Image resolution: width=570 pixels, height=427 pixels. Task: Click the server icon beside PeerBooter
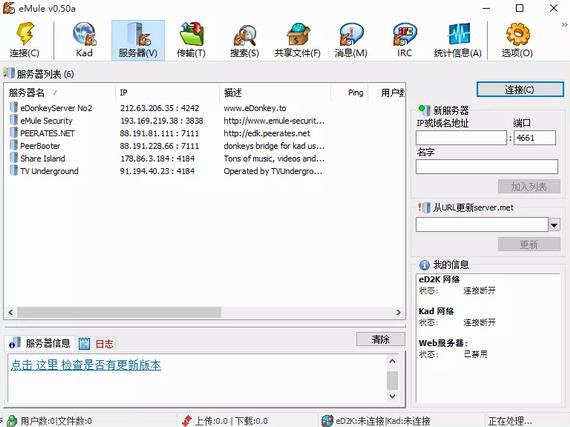point(14,146)
